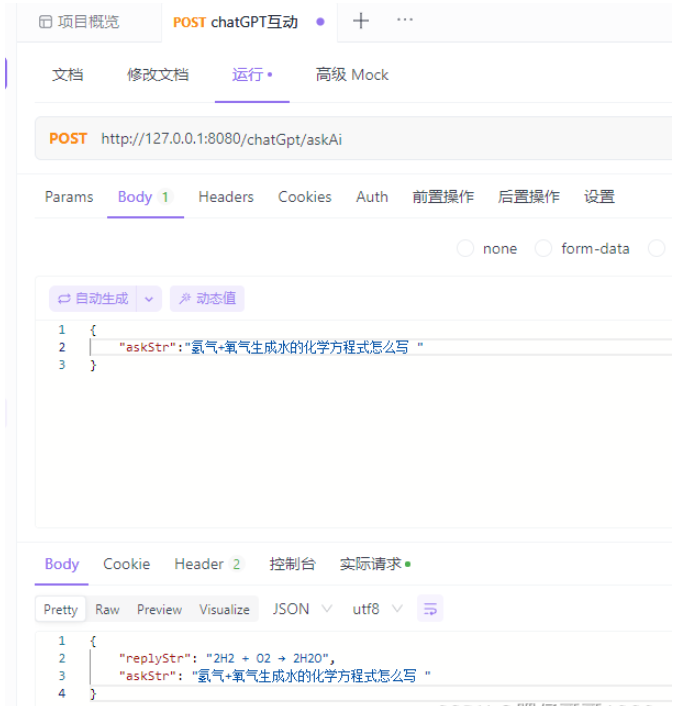Select the POST chatGPT互动 tab
Viewport: 674px width, 706px height.
(249, 22)
